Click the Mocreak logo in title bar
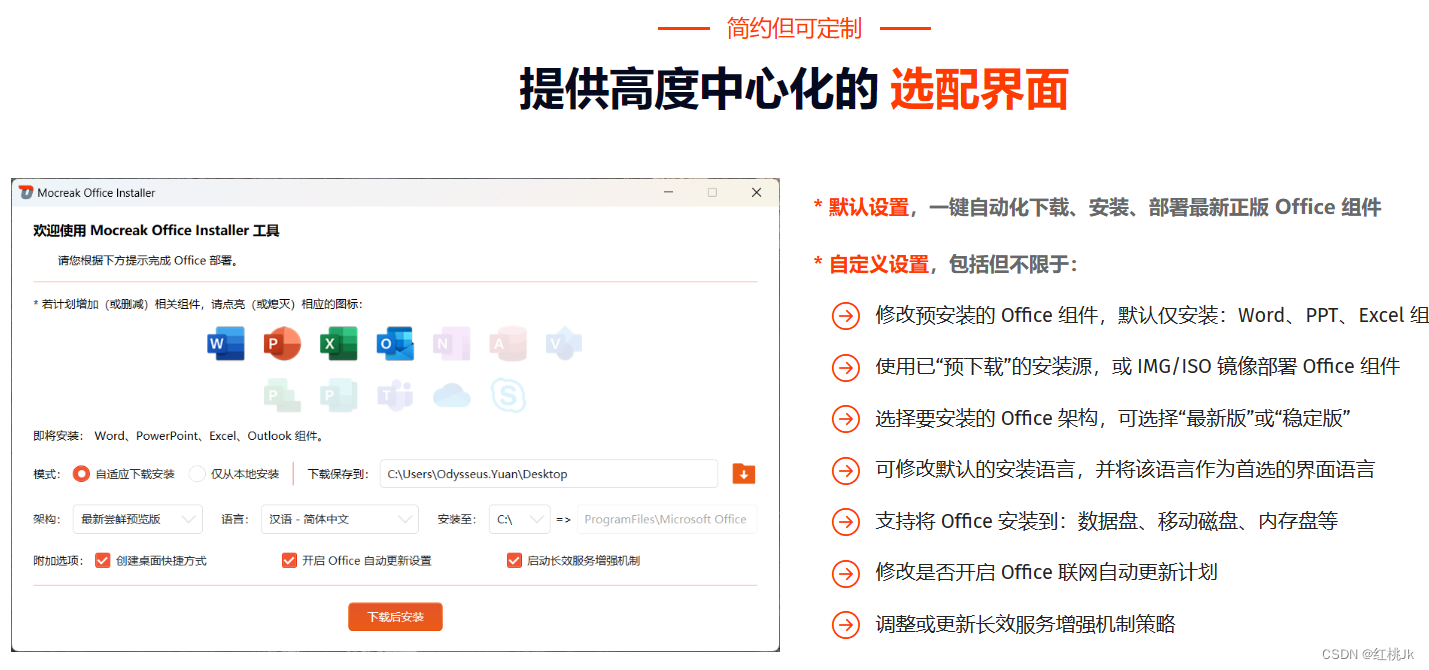Image resolution: width=1429 pixels, height=670 pixels. tap(26, 192)
